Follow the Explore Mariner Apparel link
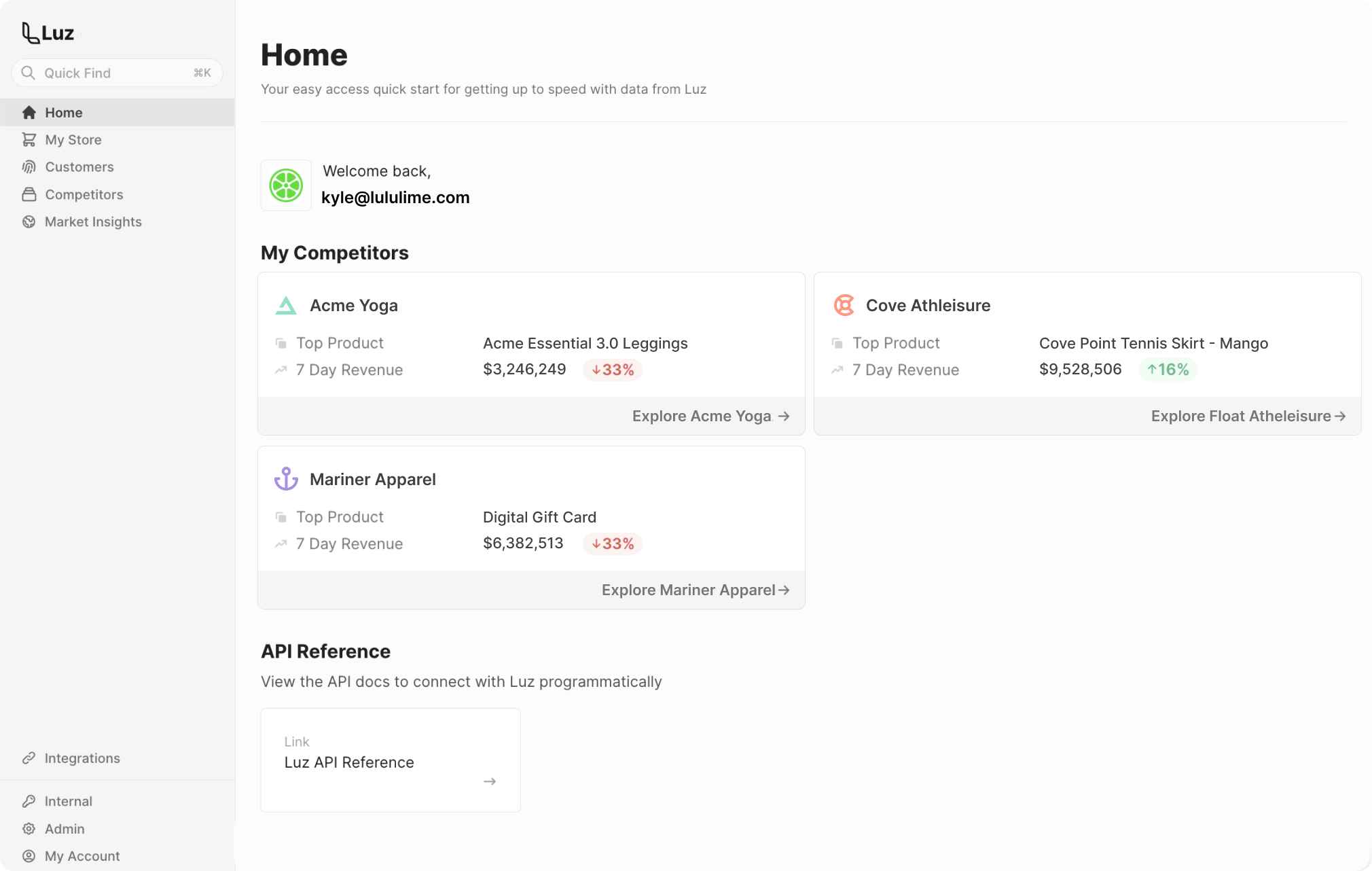Screen dimensions: 1372x871 click(695, 590)
